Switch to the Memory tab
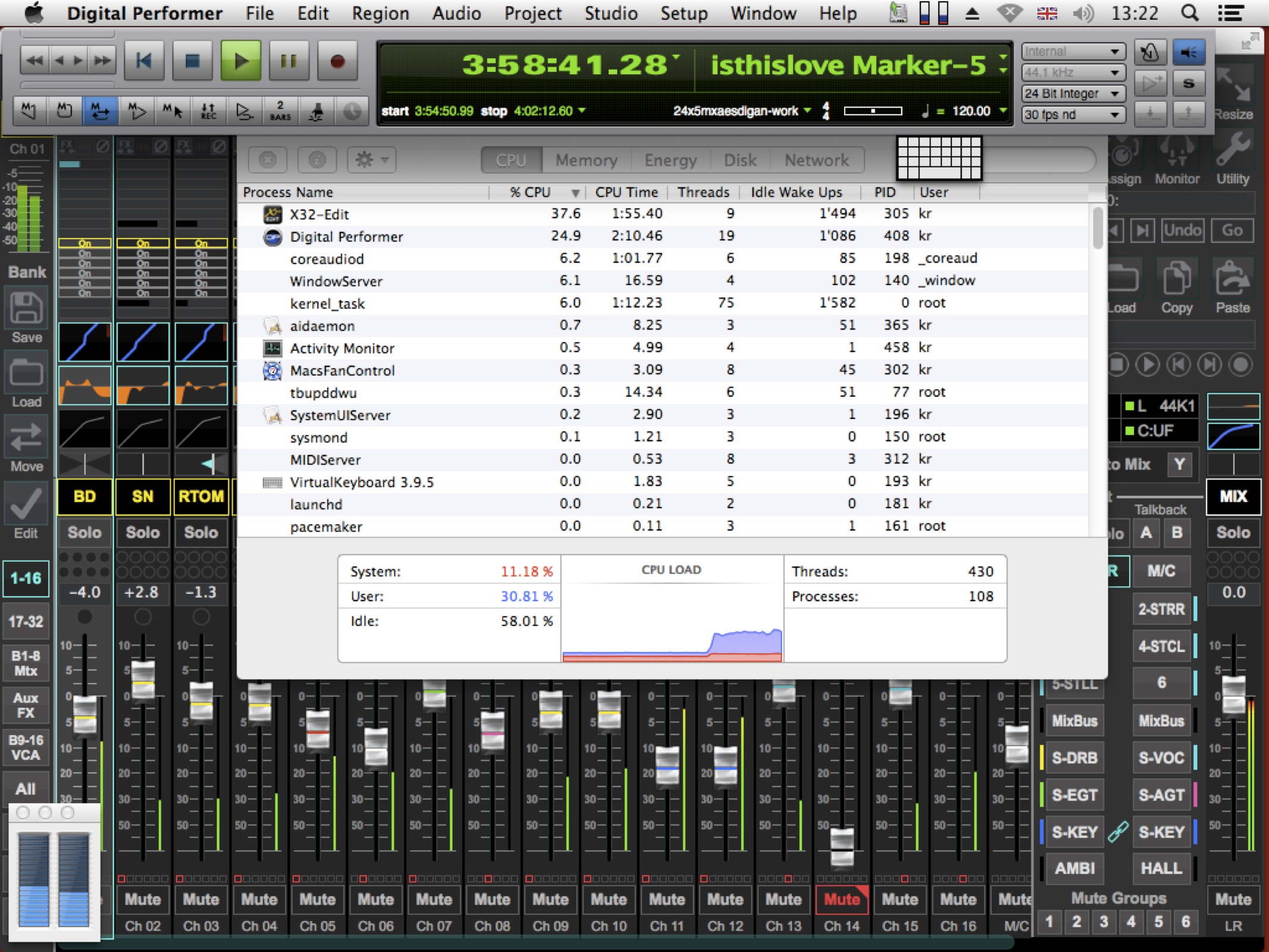Image resolution: width=1269 pixels, height=952 pixels. coord(586,160)
